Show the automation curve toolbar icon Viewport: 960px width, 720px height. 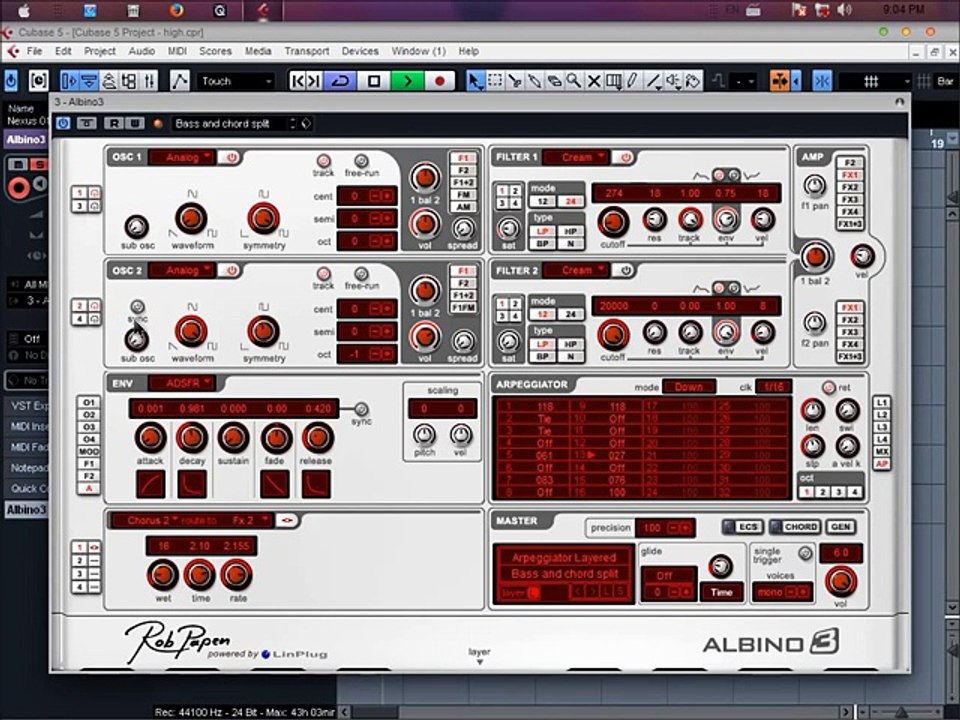pyautogui.click(x=179, y=81)
